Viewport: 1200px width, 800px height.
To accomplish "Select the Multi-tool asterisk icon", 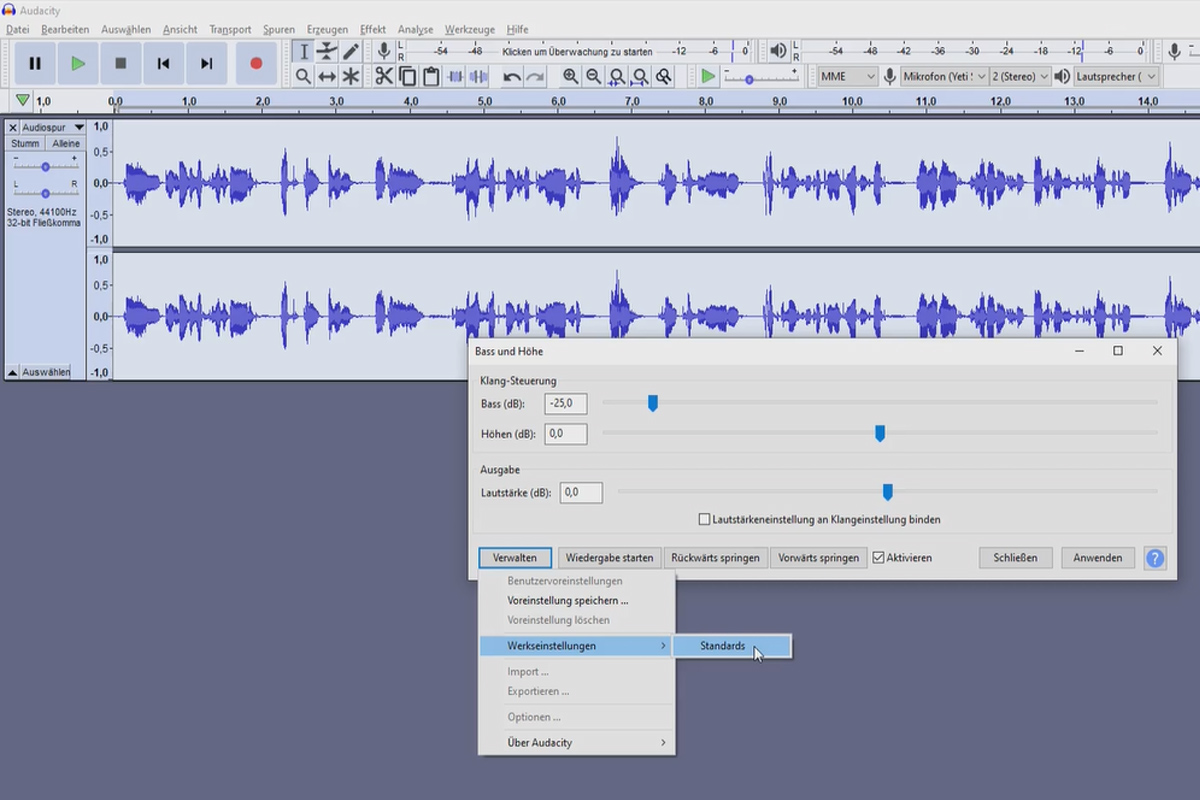I will (x=351, y=76).
